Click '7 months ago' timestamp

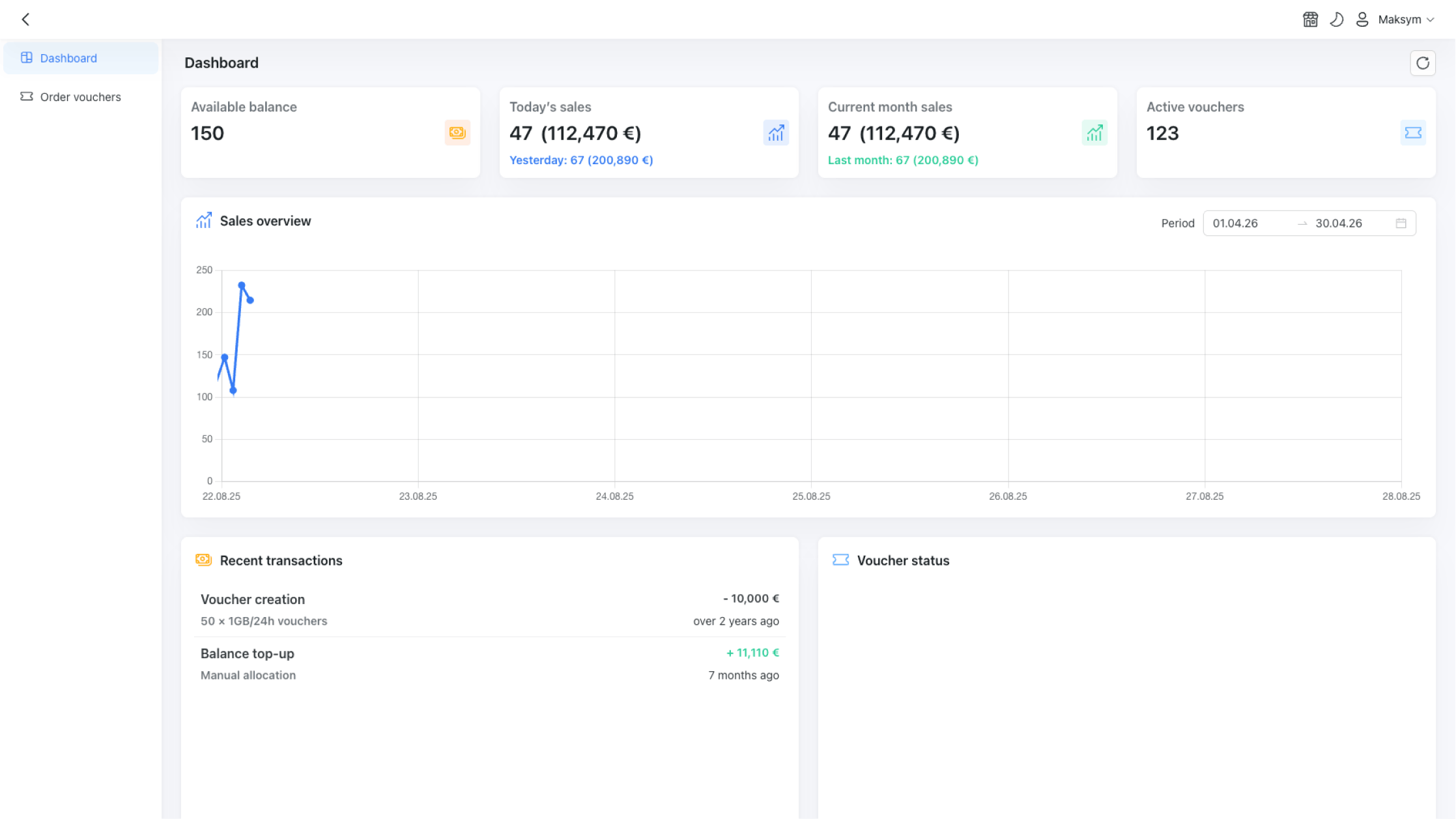(x=744, y=676)
